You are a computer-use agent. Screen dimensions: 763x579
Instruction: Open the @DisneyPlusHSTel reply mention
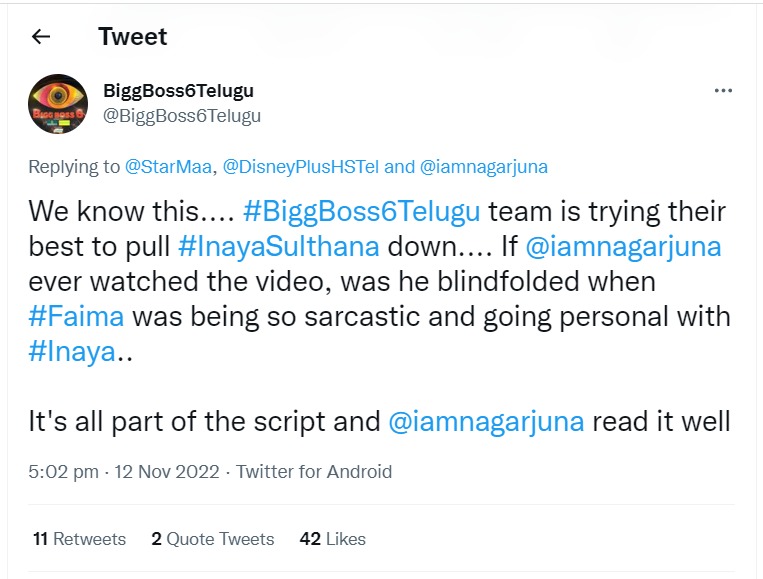301,167
